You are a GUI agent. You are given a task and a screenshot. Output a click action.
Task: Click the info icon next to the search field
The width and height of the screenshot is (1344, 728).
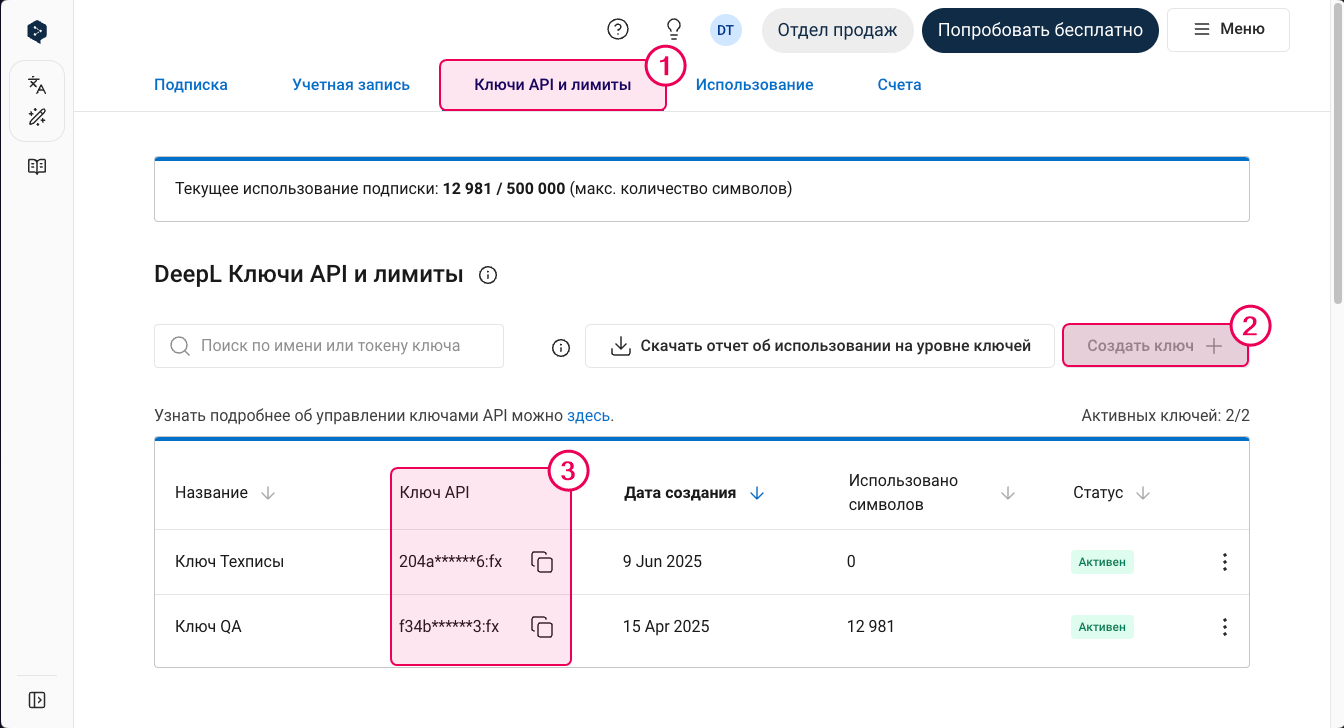(x=560, y=346)
